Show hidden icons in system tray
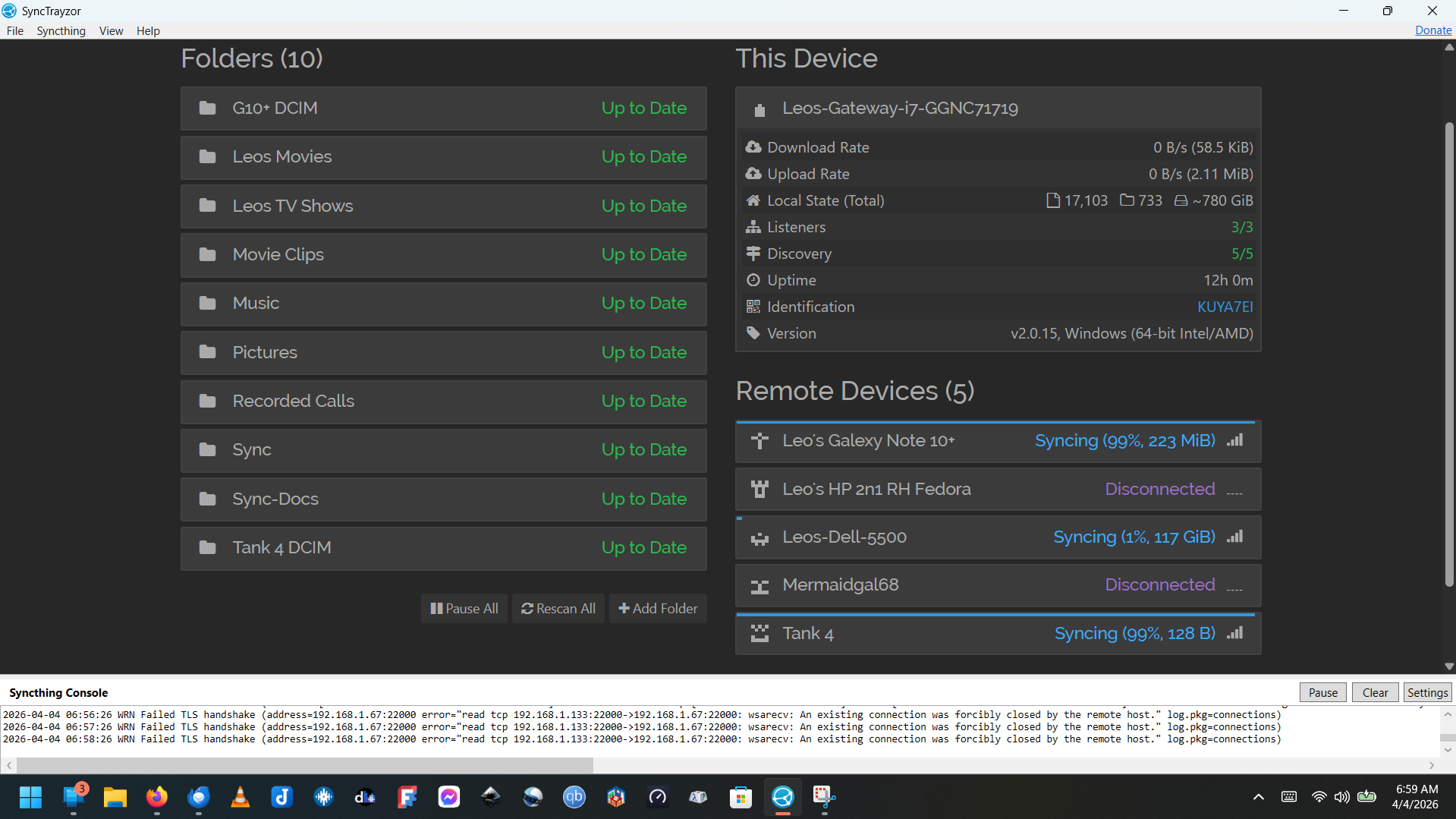Viewport: 1456px width, 819px height. 1258,797
